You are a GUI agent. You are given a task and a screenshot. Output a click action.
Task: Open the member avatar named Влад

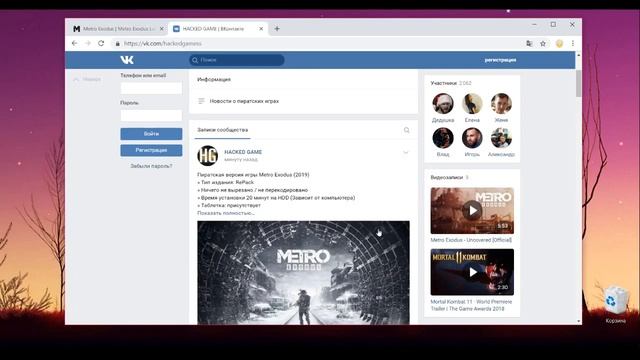point(443,138)
